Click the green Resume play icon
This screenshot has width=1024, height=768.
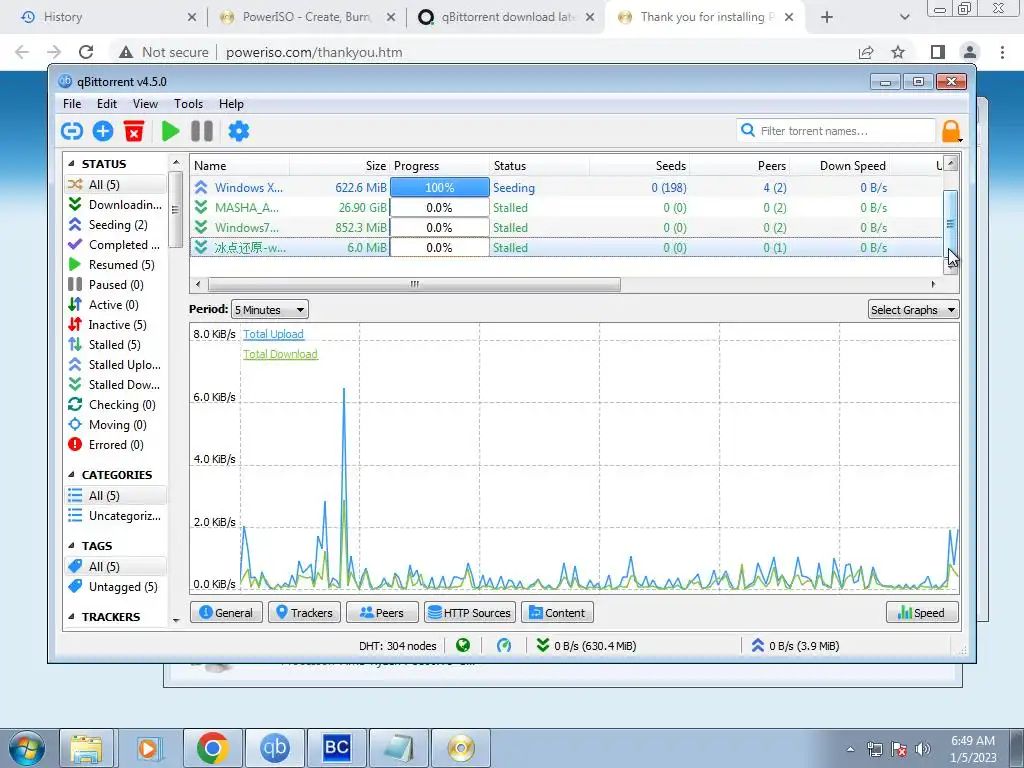[x=170, y=131]
